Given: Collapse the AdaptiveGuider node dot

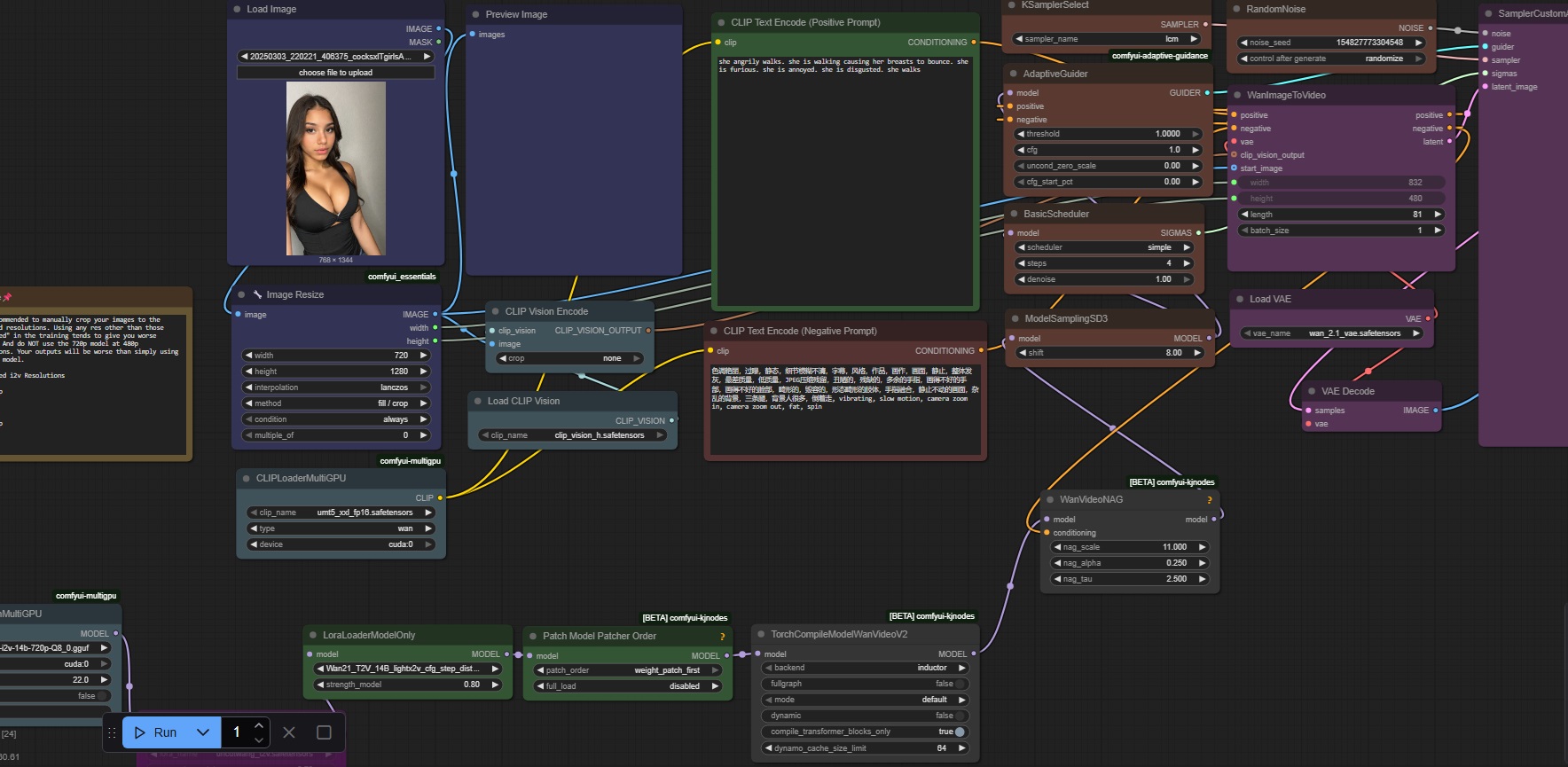Looking at the screenshot, I should coord(1014,74).
